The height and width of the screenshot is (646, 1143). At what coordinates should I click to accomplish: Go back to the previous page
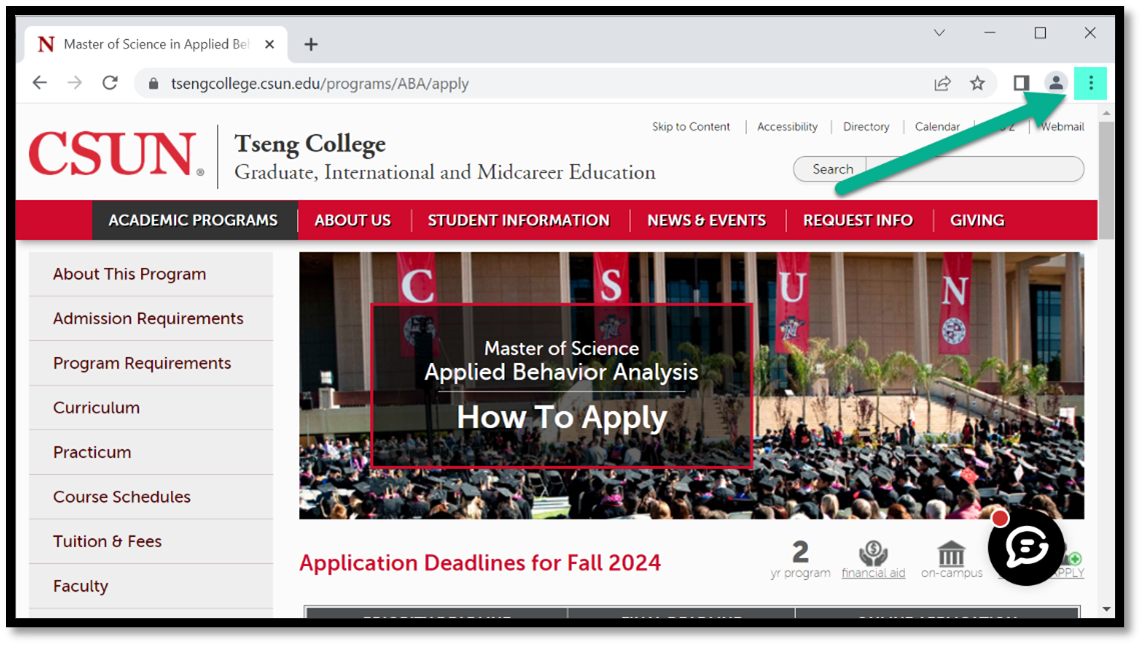point(40,83)
